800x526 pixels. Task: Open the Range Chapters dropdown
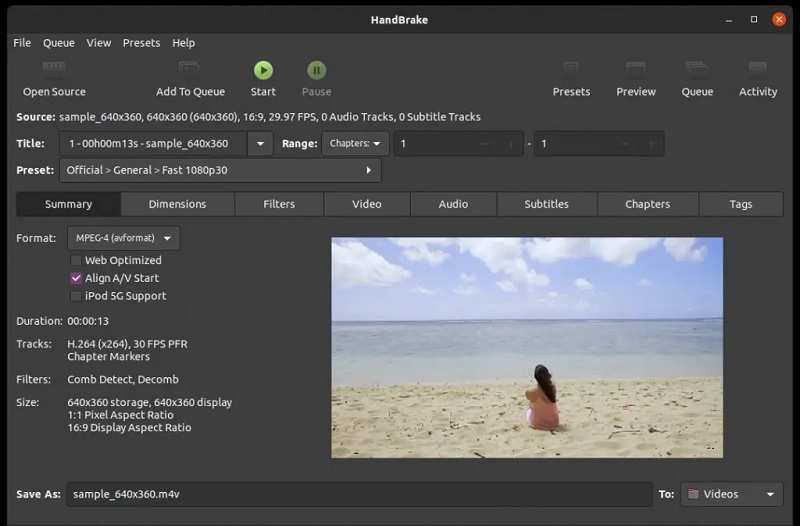pyautogui.click(x=355, y=144)
